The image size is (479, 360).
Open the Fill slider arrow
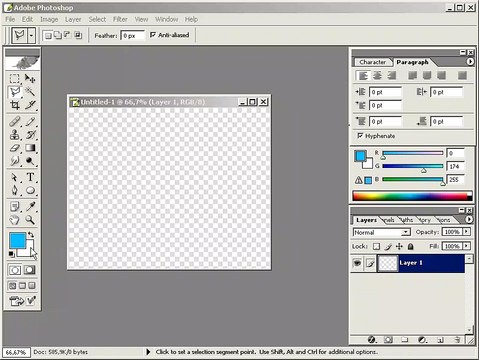point(466,246)
